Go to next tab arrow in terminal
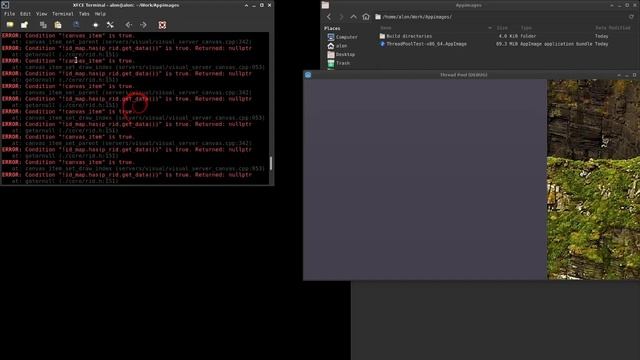This screenshot has width=640, height=360. [x=143, y=25]
